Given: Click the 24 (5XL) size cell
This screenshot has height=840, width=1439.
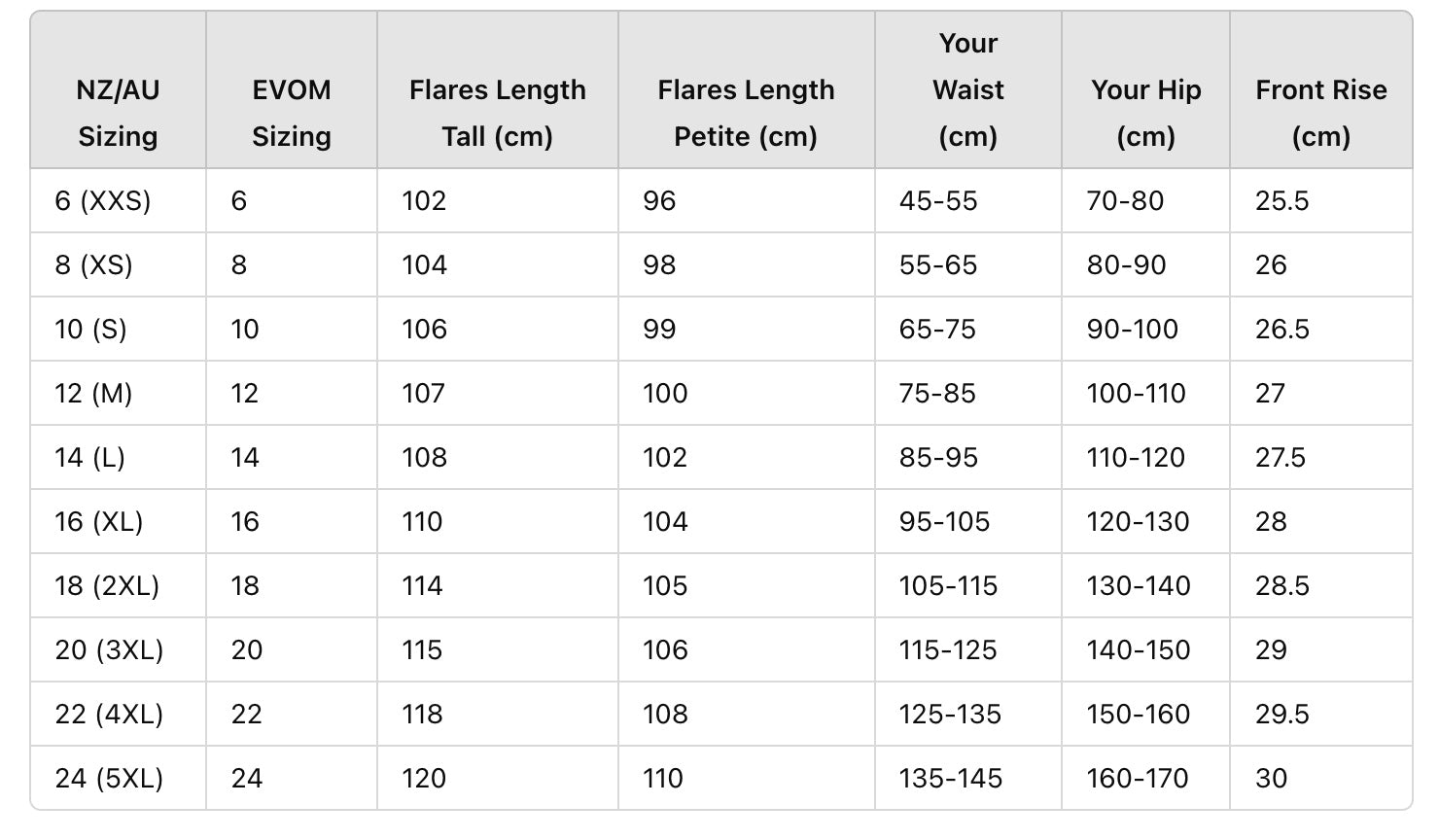Looking at the screenshot, I should click(109, 779).
